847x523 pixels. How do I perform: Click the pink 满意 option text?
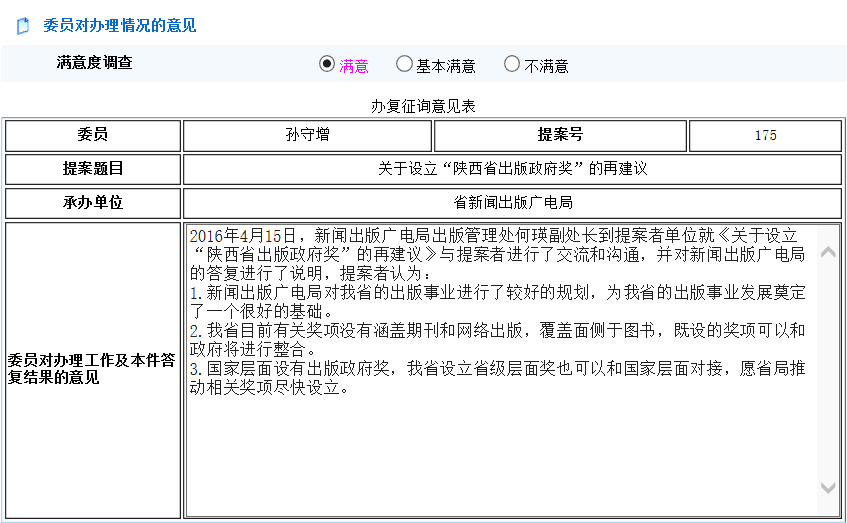point(354,66)
